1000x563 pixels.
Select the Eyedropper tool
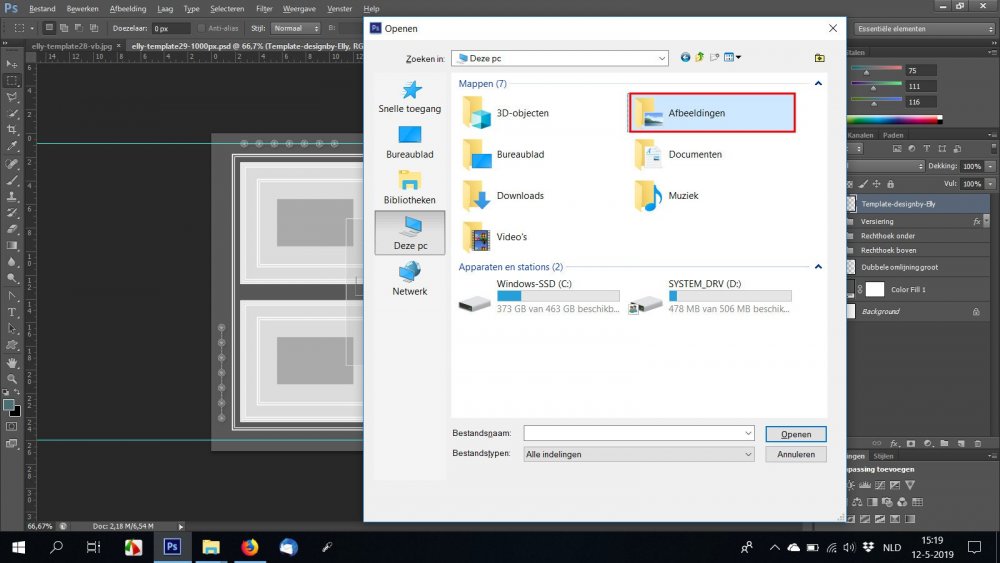click(x=12, y=147)
